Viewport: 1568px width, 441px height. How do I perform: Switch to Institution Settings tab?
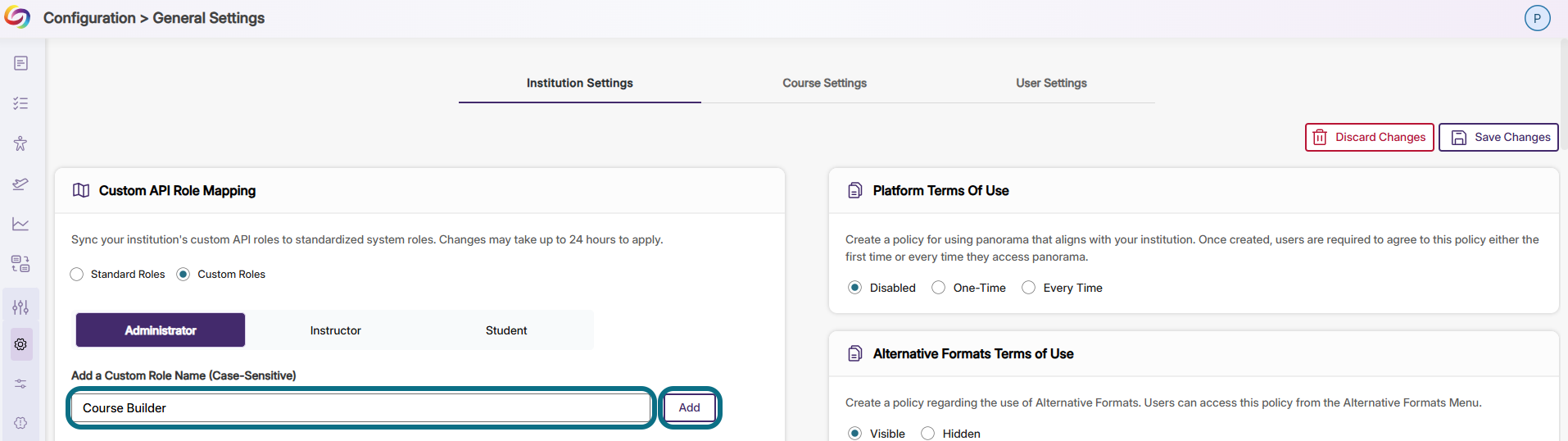click(x=580, y=83)
